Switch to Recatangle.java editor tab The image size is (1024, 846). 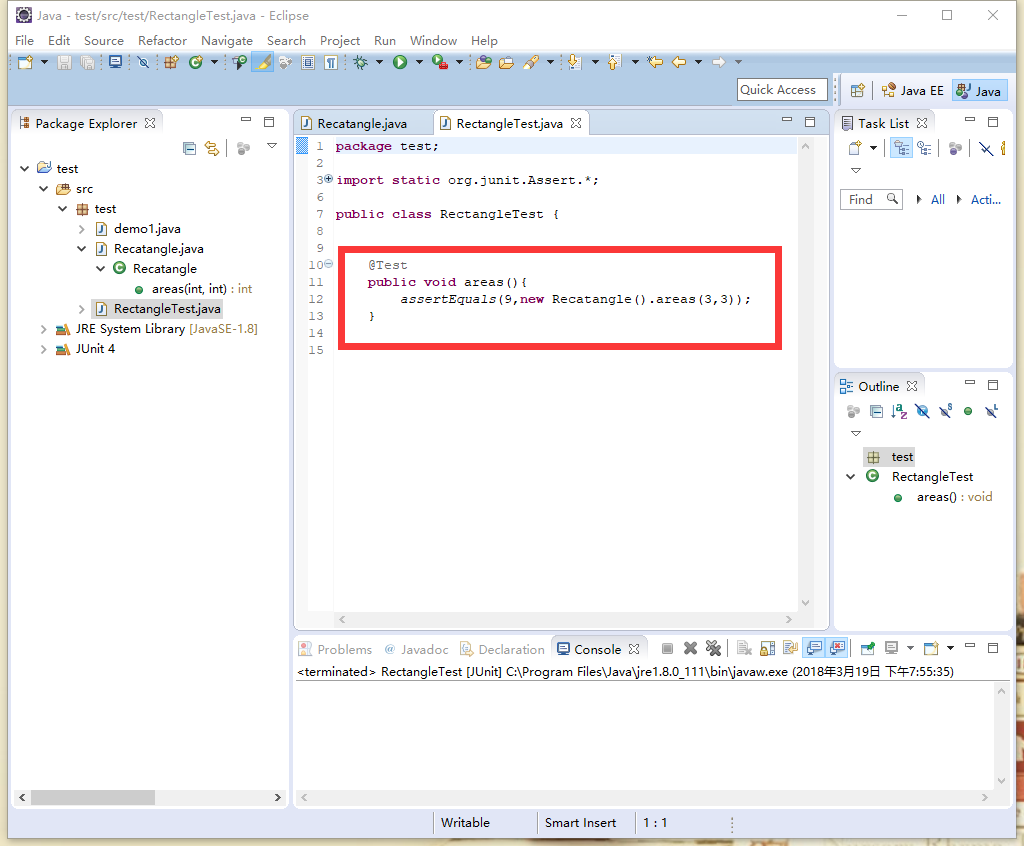[x=361, y=123]
